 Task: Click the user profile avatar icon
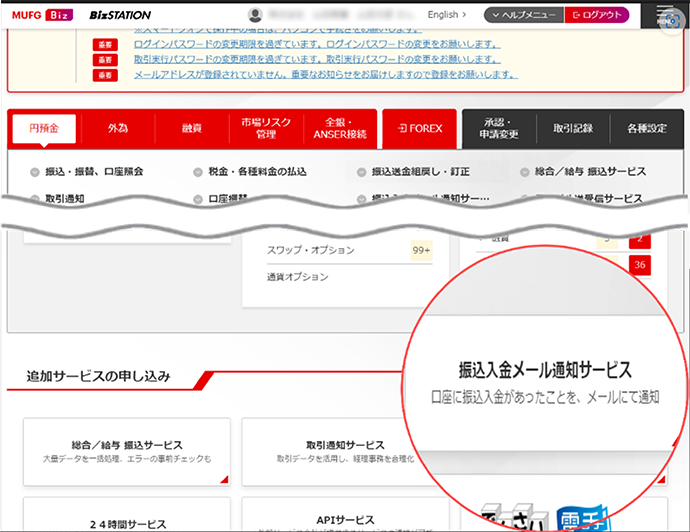pos(256,15)
